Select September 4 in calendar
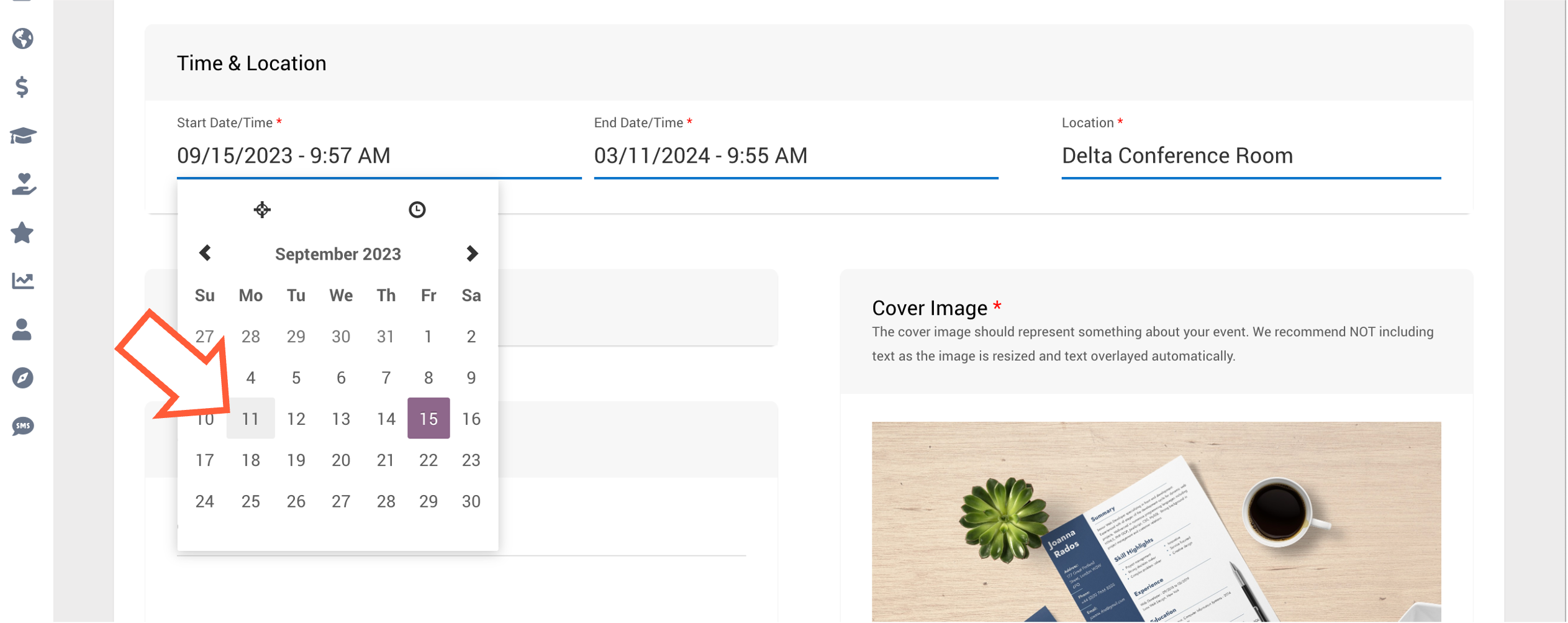The width and height of the screenshot is (1568, 623). pos(250,378)
